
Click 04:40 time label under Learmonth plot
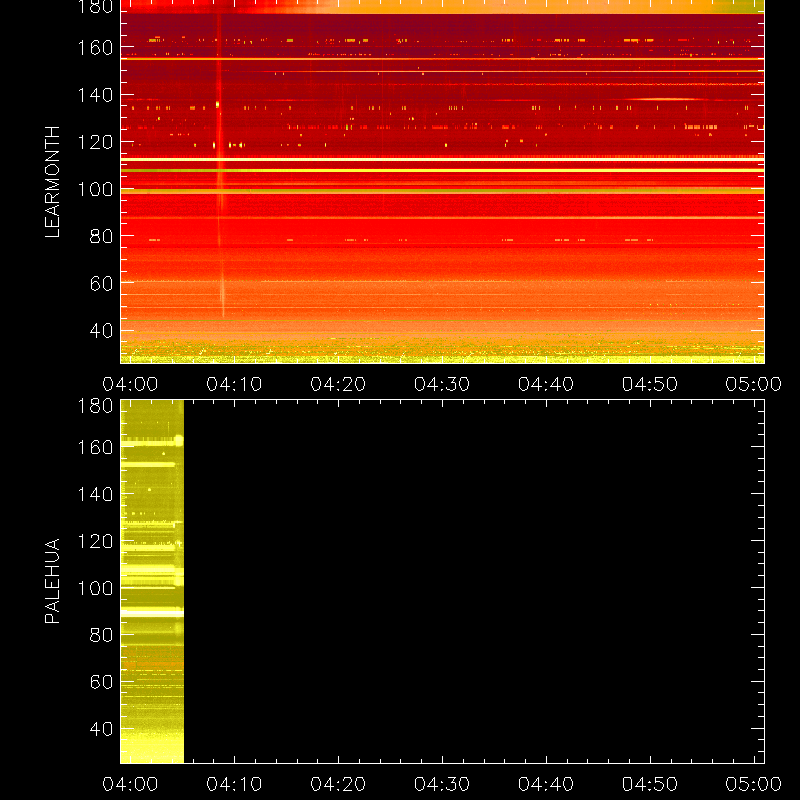[x=546, y=384]
